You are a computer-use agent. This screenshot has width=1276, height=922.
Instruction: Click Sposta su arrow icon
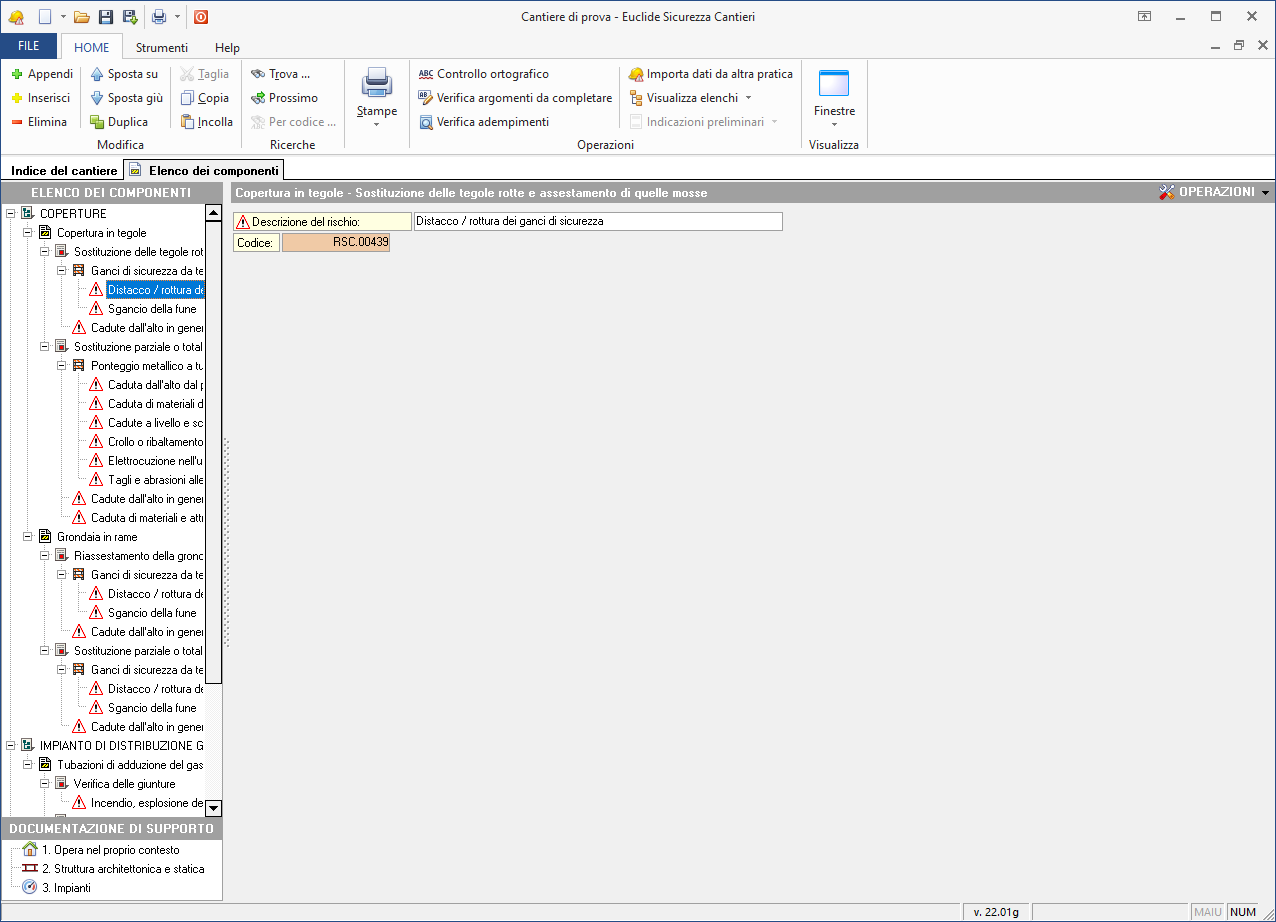[97, 74]
